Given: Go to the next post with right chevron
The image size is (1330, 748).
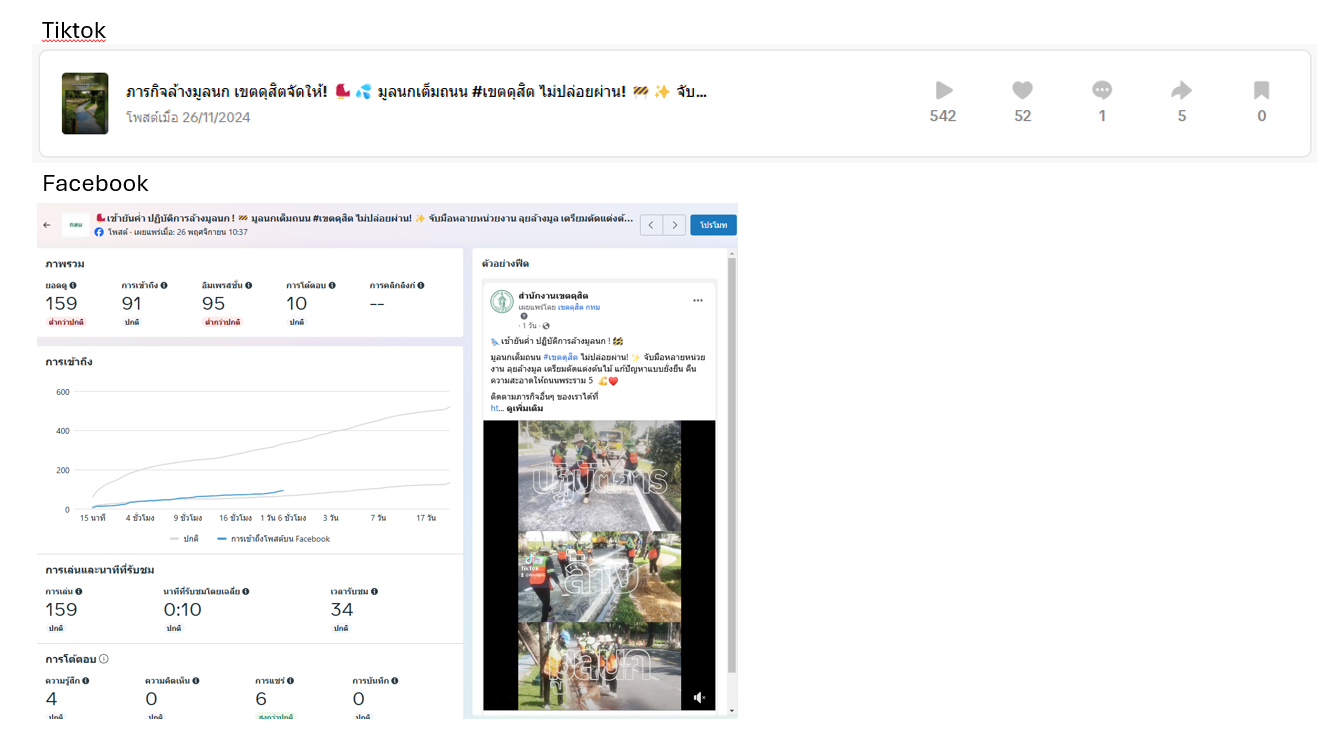Looking at the screenshot, I should (675, 225).
